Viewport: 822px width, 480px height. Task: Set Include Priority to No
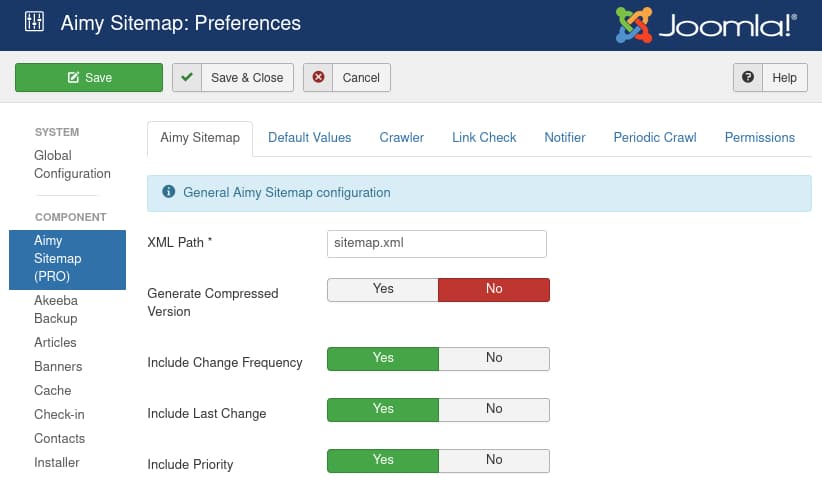click(x=494, y=460)
